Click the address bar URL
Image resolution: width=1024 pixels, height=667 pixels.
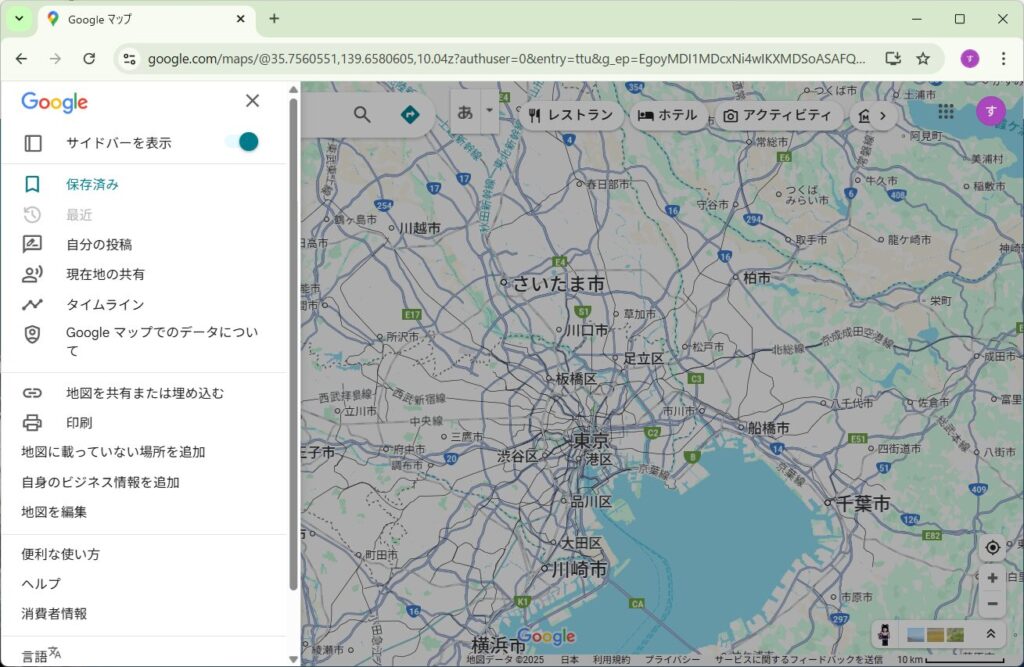point(506,59)
